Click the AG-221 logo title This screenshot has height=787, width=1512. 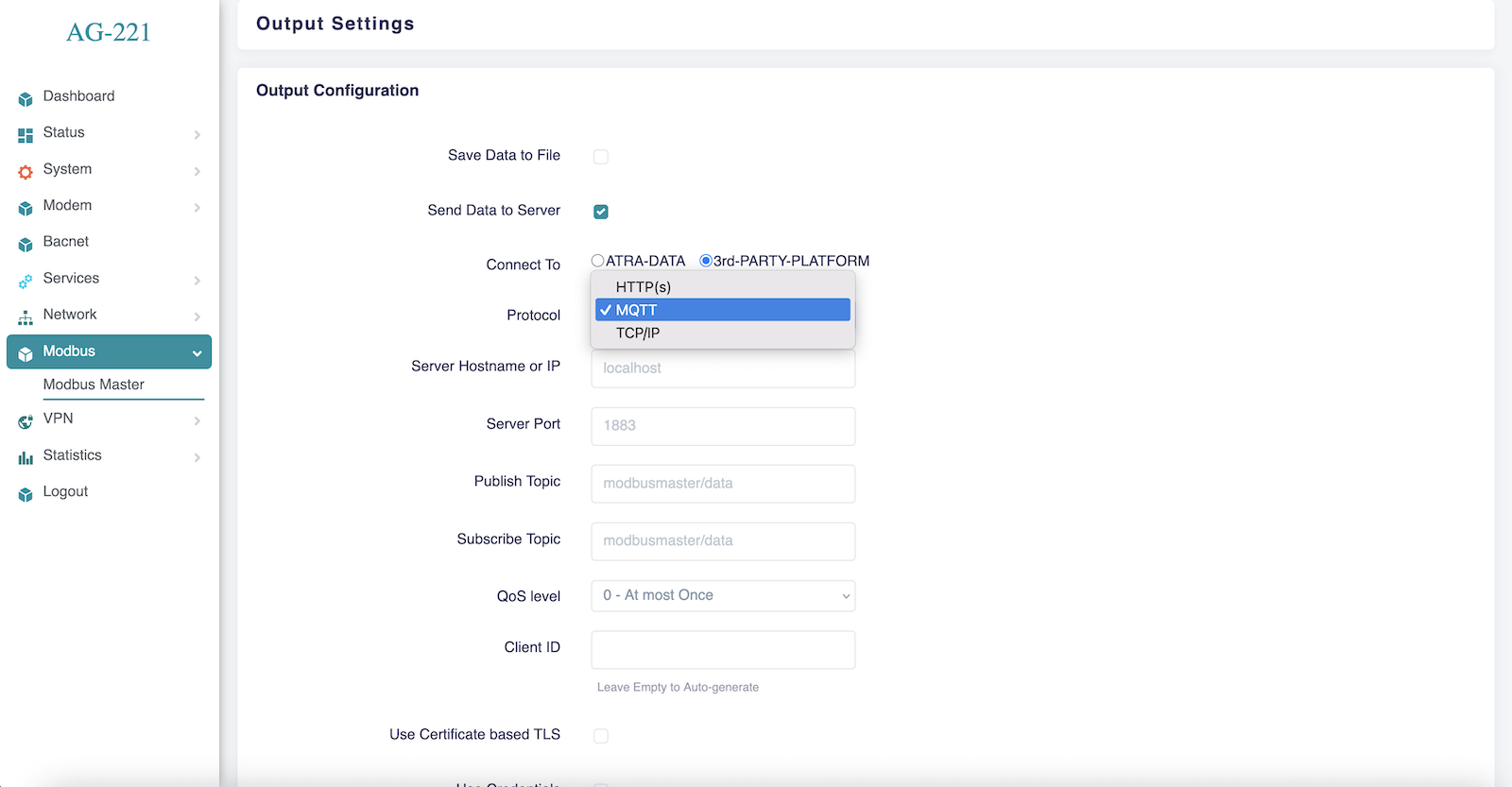coord(109,32)
